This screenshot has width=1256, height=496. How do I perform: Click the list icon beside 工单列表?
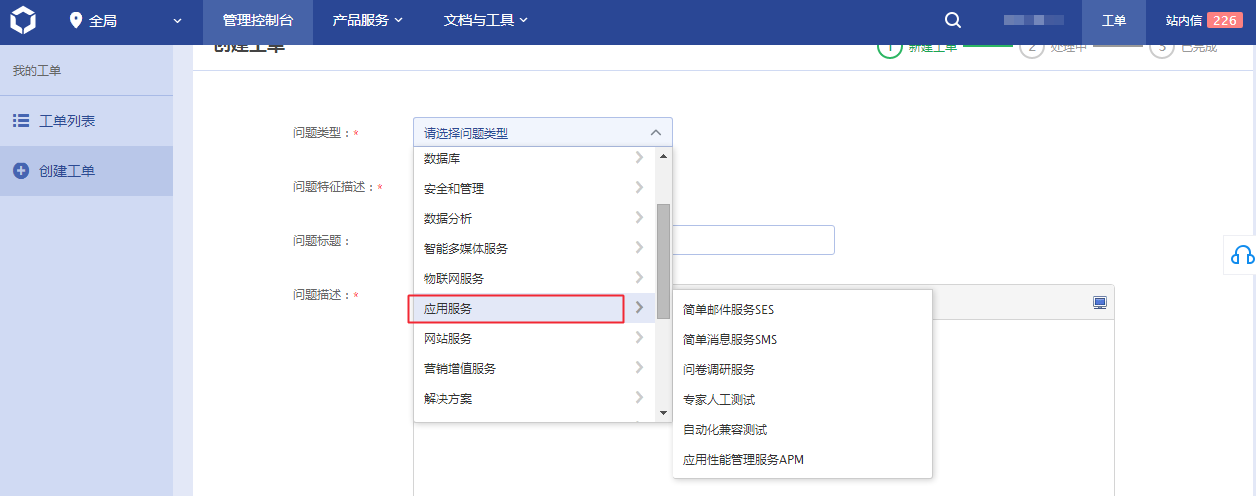coord(21,121)
